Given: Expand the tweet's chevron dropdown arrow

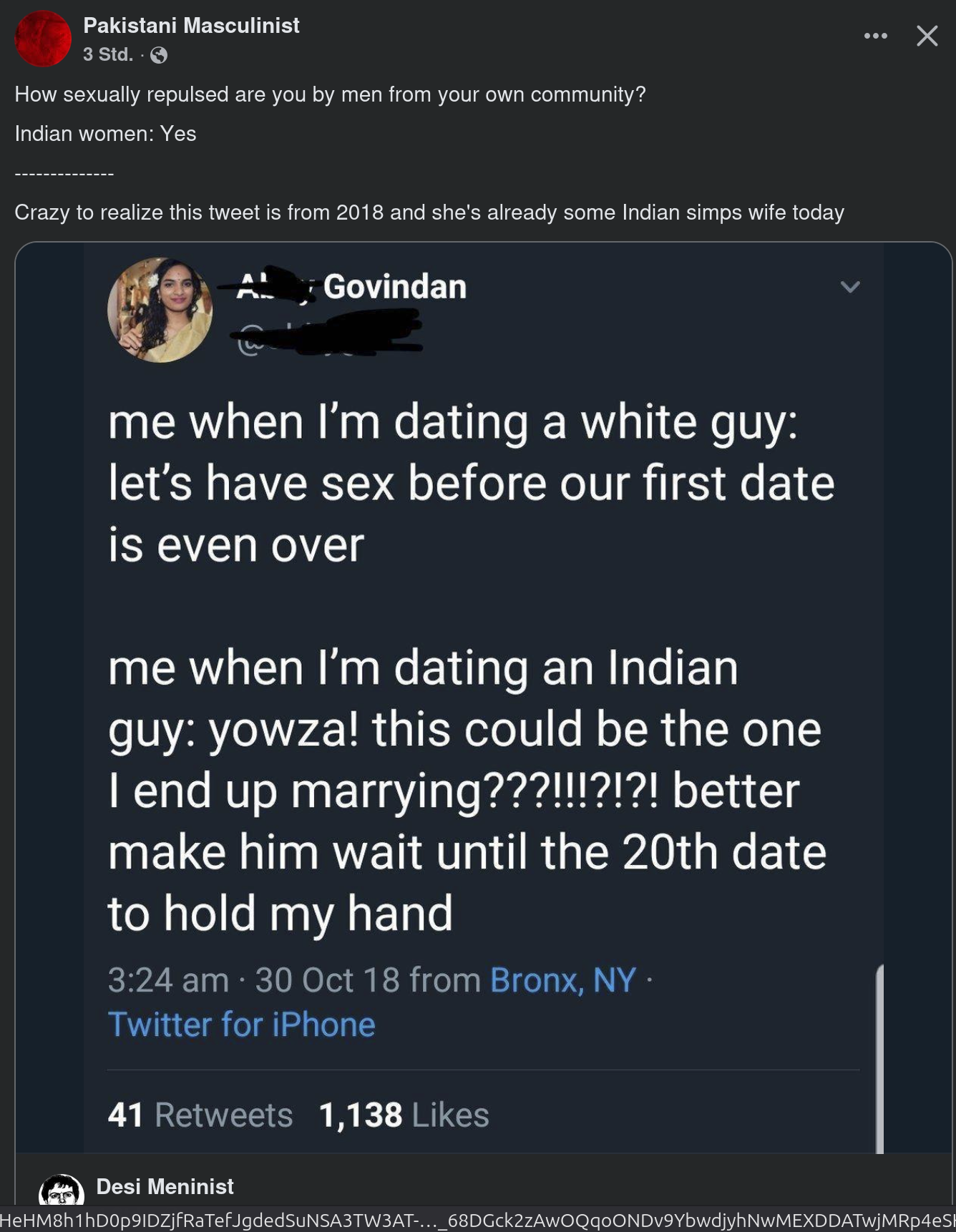Looking at the screenshot, I should tap(849, 287).
